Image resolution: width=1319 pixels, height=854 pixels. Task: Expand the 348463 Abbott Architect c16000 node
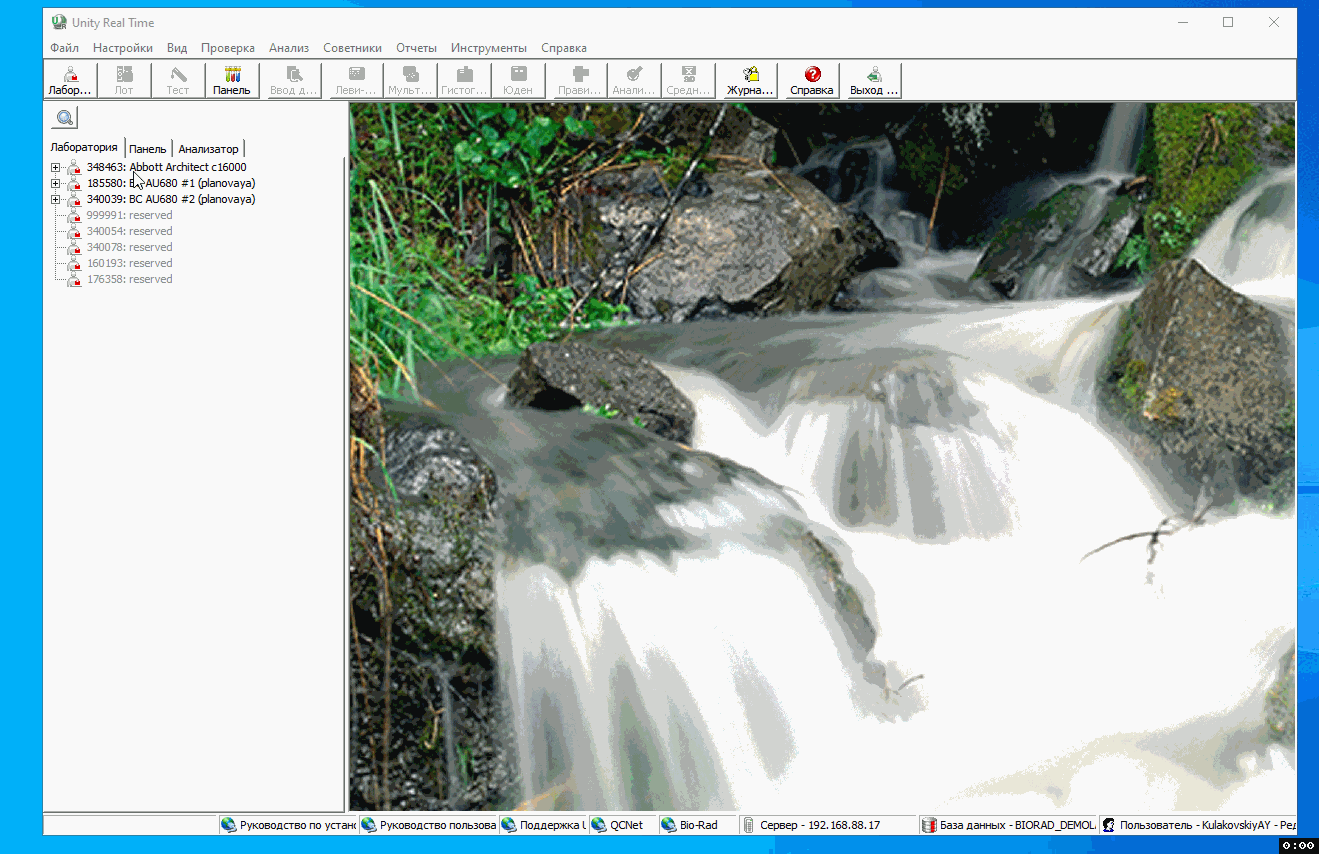click(x=56, y=167)
